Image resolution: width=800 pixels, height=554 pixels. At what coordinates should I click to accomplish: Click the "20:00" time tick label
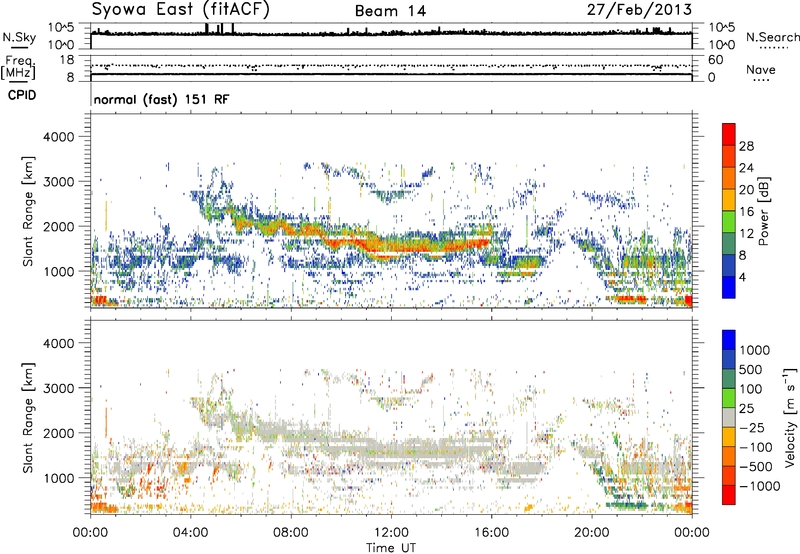(x=591, y=533)
